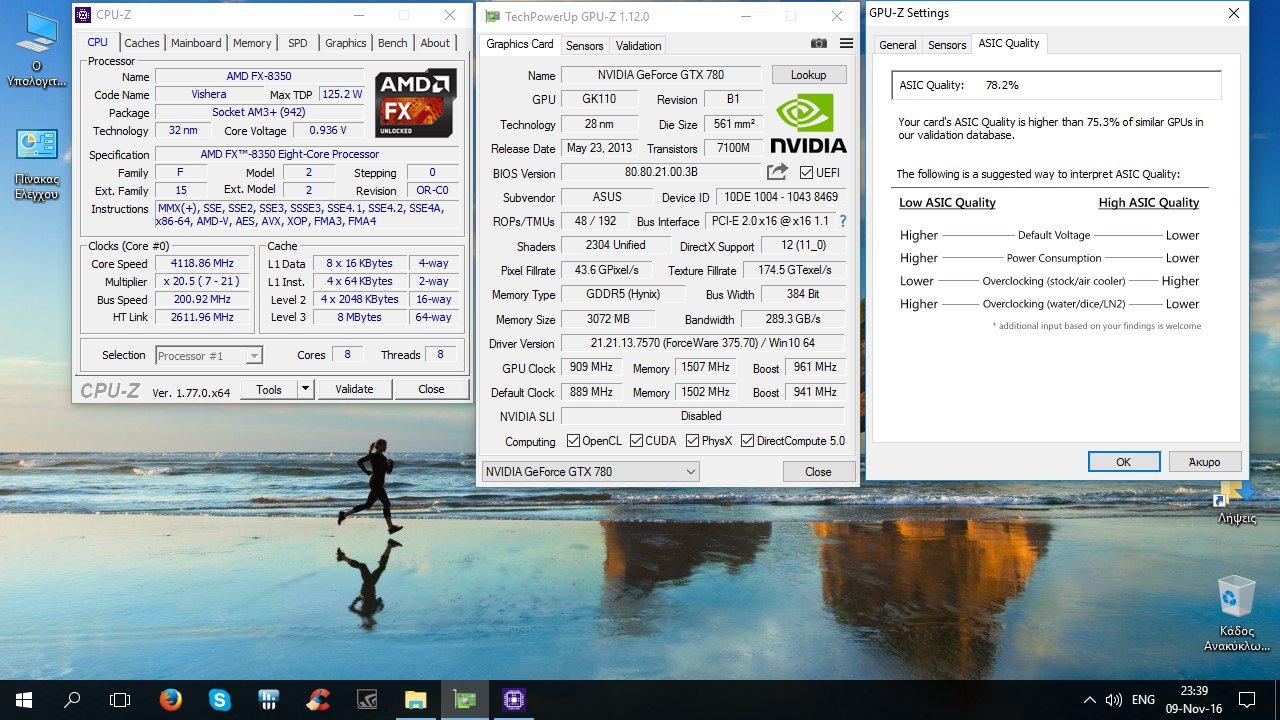
Task: Open Task View from the taskbar
Action: pos(120,700)
